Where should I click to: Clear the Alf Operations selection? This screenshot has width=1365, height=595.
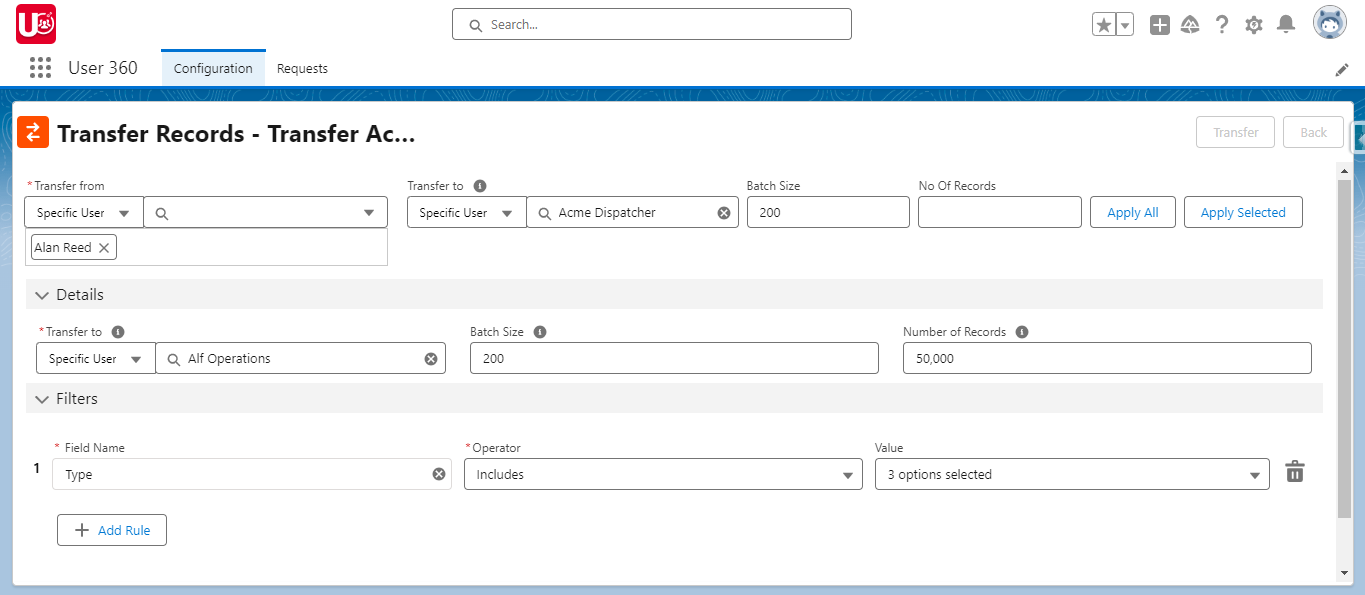(431, 359)
